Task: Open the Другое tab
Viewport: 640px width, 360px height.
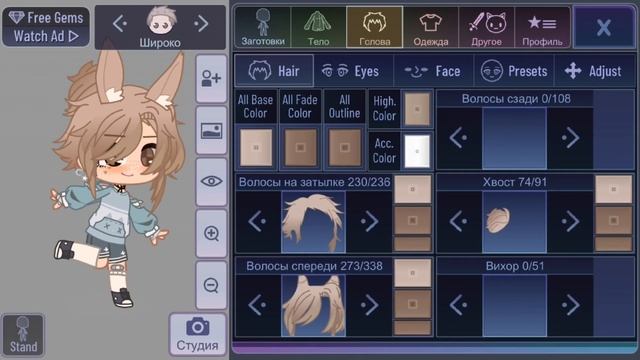Action: tap(487, 27)
